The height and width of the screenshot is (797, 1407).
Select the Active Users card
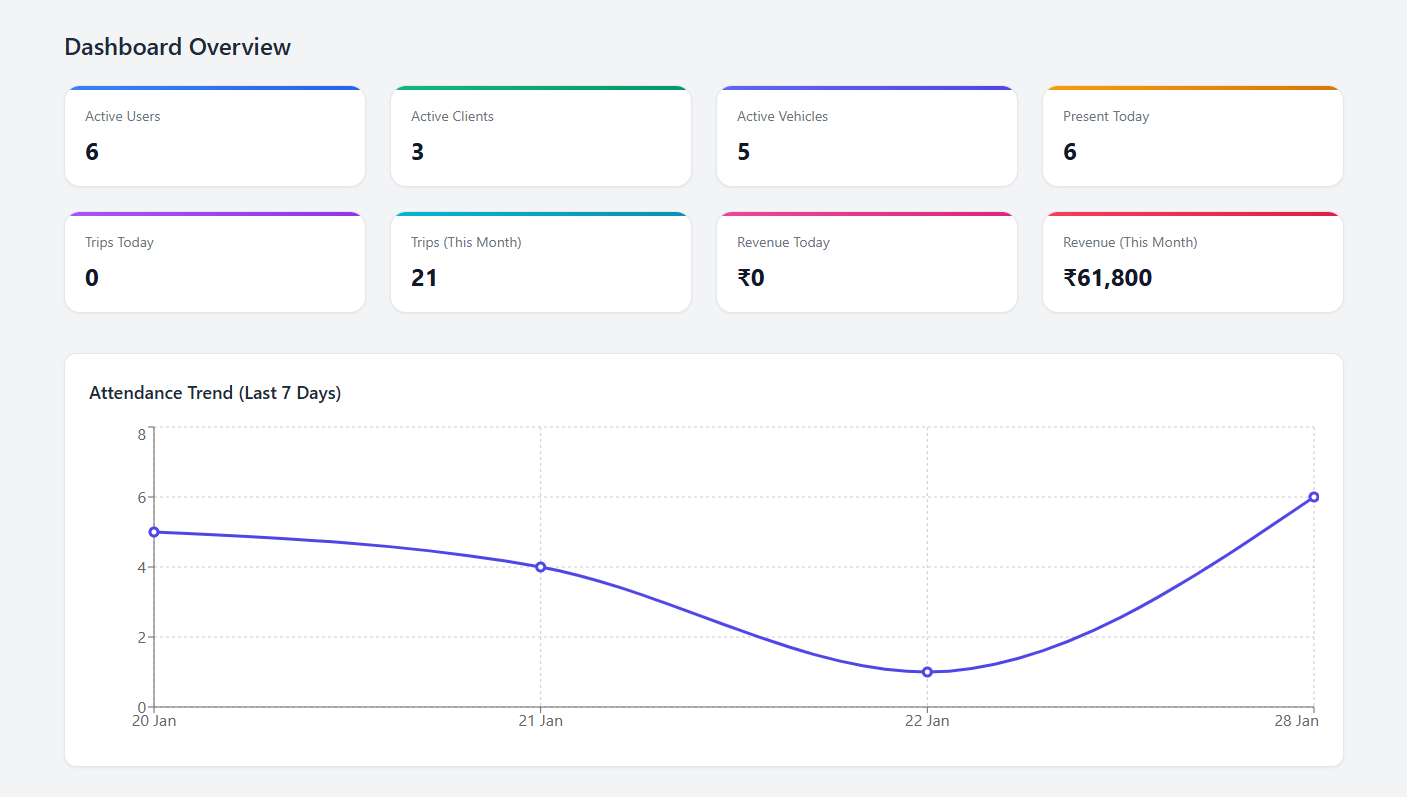point(215,135)
